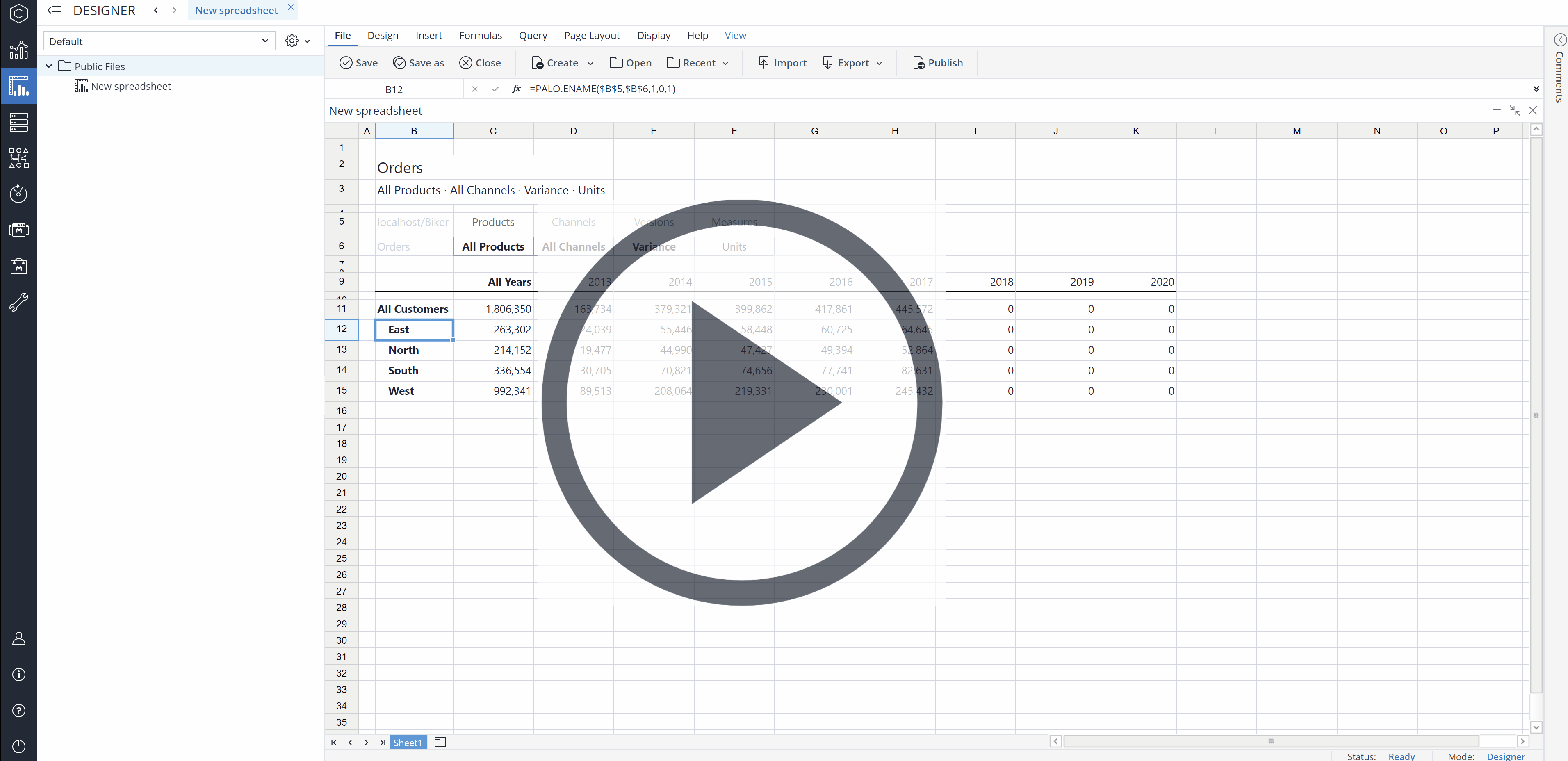Click the insert function fx icon
Screen dimensions: 1568x761
tap(515, 89)
